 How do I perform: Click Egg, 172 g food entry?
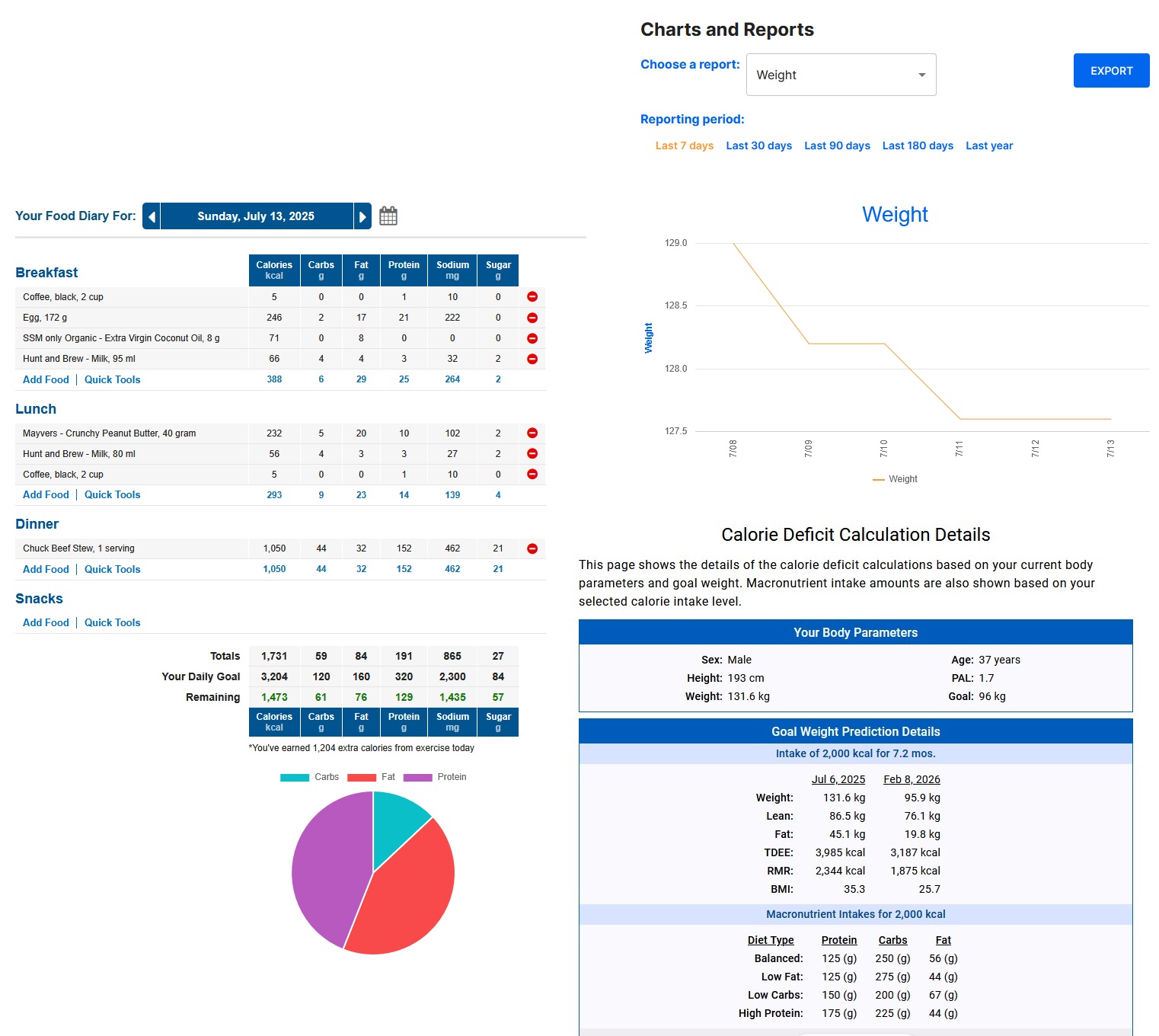coord(45,318)
